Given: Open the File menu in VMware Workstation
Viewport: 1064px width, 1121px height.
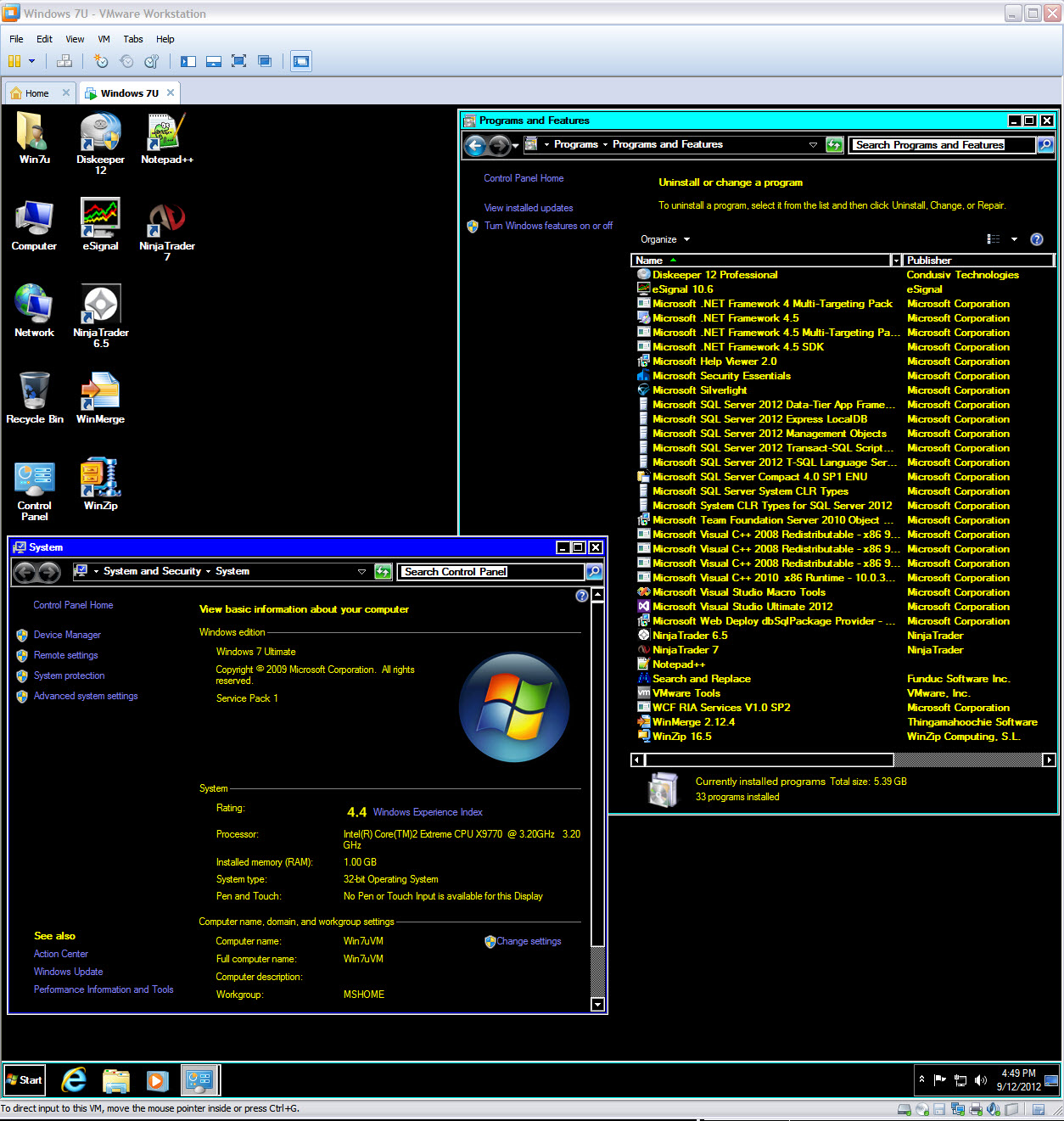Looking at the screenshot, I should point(16,39).
